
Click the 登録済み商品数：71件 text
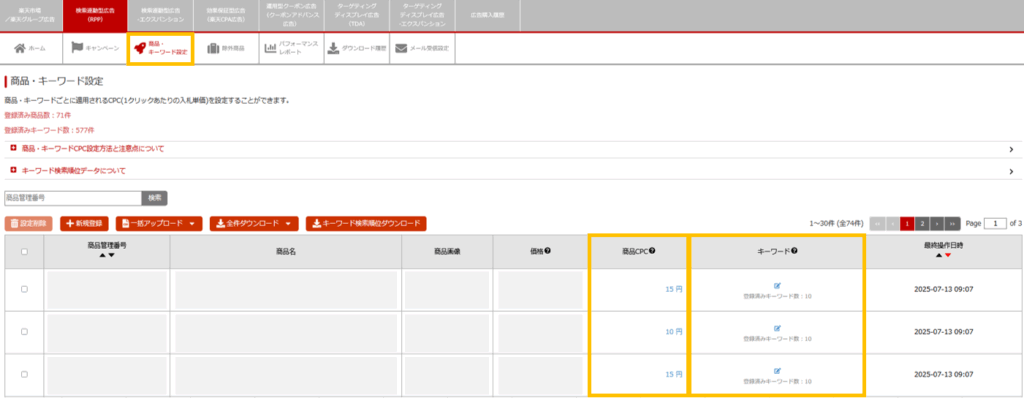coord(38,115)
